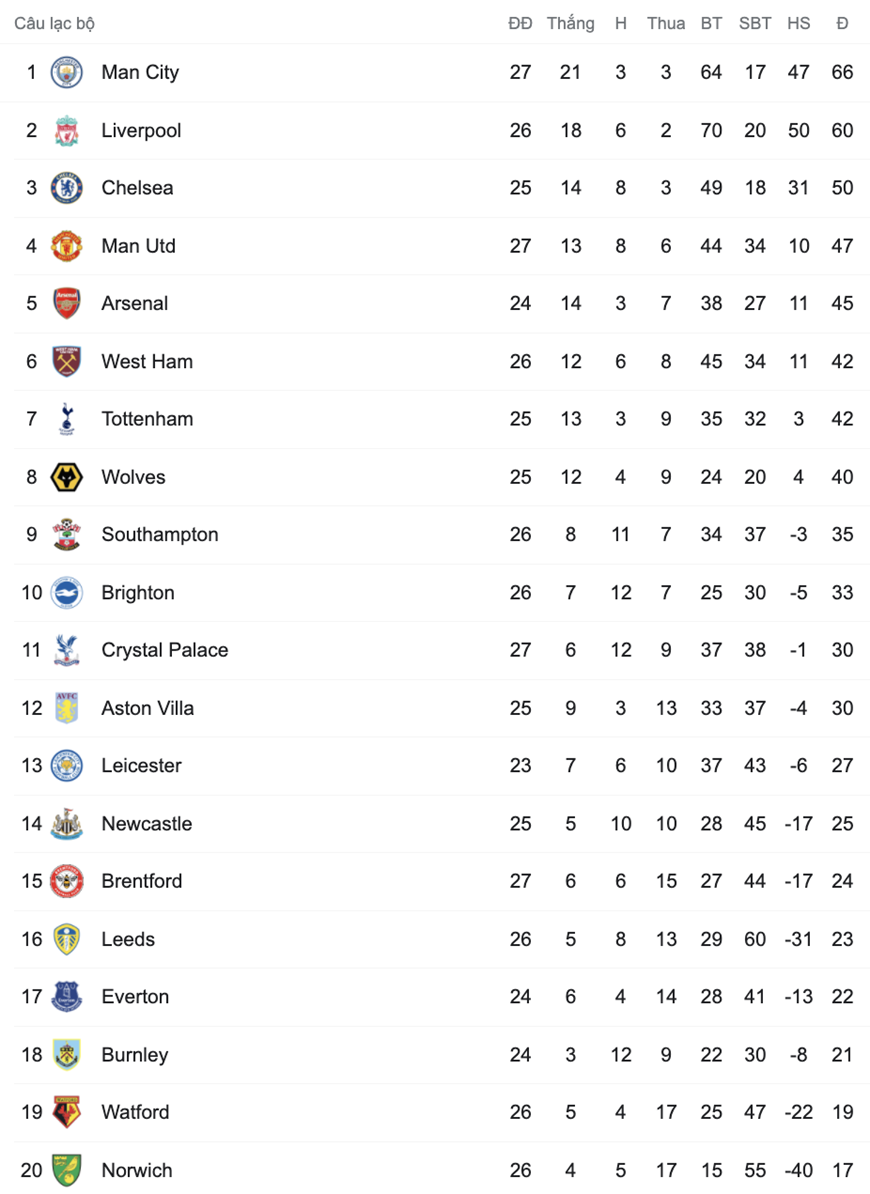
Task: Select the Norwich team name
Action: [x=137, y=1170]
